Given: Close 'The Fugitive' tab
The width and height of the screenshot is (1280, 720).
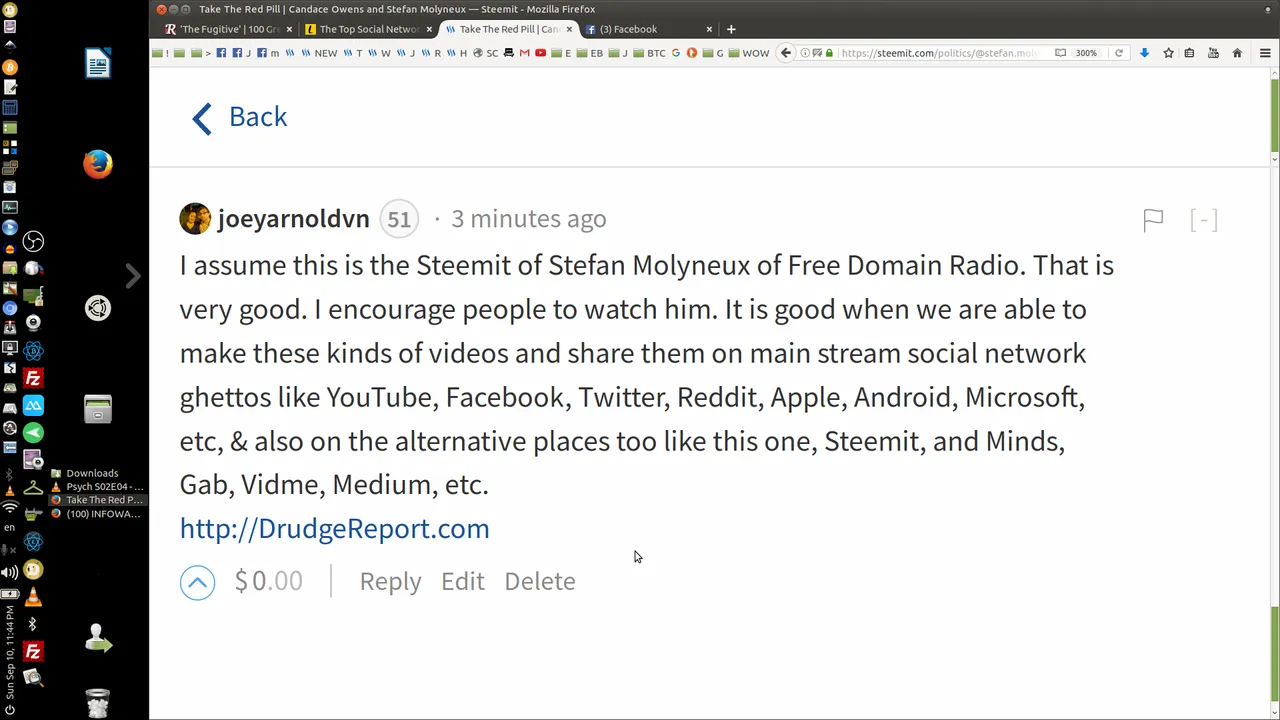Looking at the screenshot, I should [289, 29].
